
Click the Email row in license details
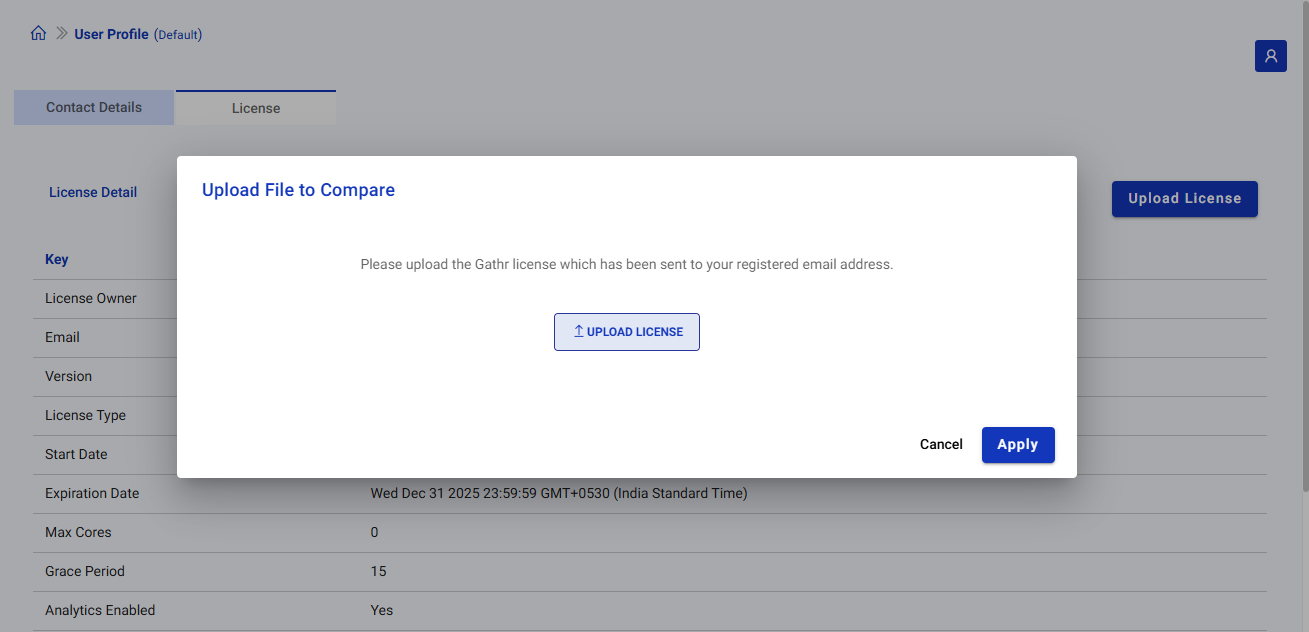click(62, 337)
